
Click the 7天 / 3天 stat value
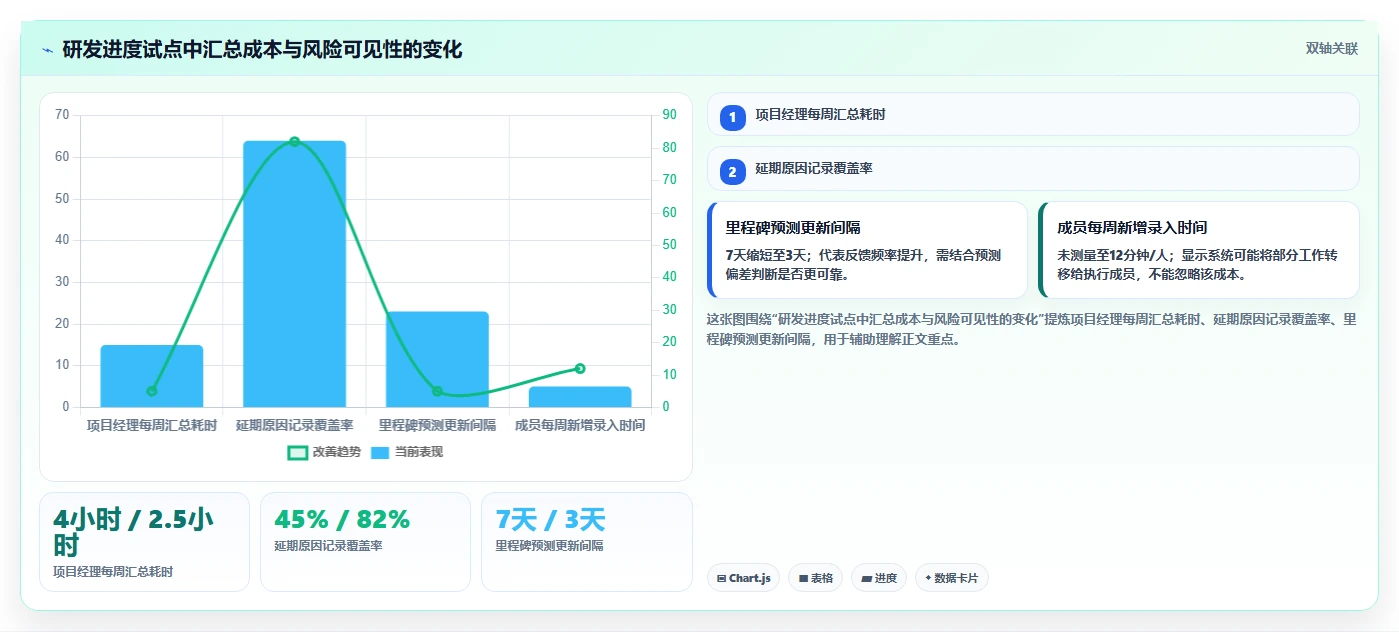click(x=551, y=519)
